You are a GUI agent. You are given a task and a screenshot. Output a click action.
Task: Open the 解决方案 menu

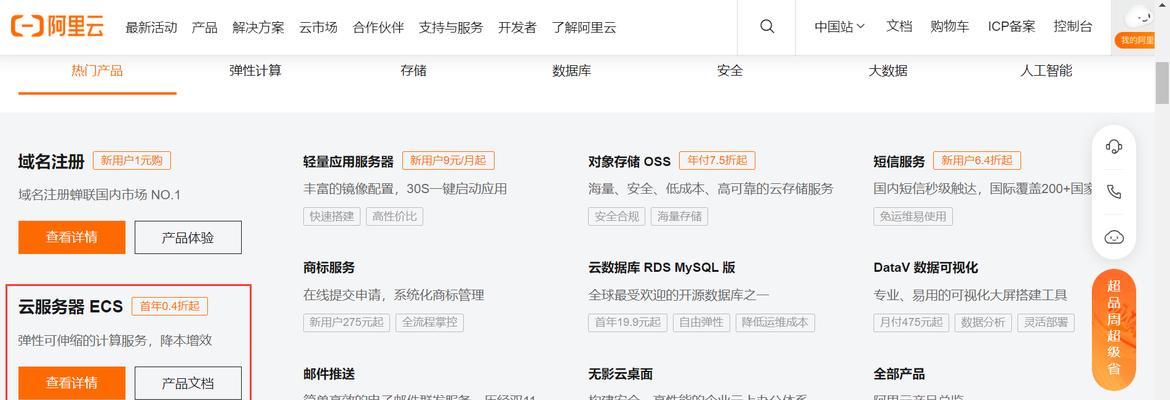pos(258,28)
